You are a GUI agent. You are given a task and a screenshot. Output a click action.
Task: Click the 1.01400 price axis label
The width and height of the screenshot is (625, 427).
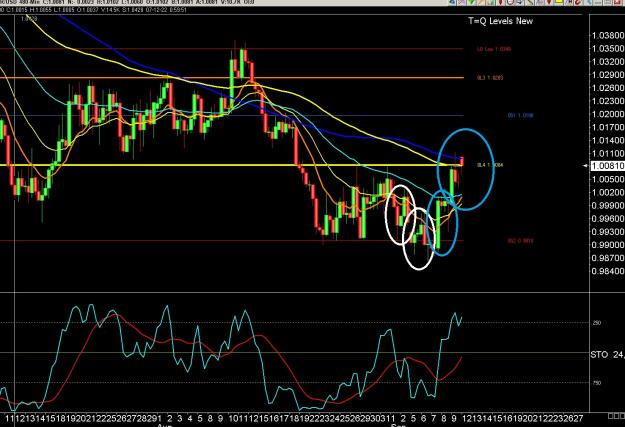pos(608,140)
